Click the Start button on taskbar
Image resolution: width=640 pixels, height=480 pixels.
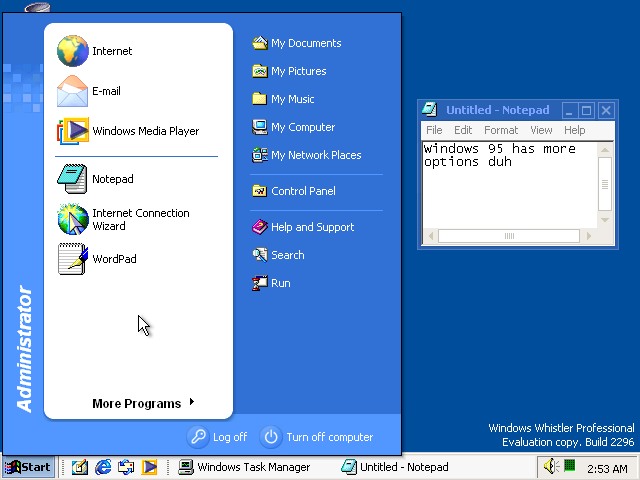click(x=28, y=467)
